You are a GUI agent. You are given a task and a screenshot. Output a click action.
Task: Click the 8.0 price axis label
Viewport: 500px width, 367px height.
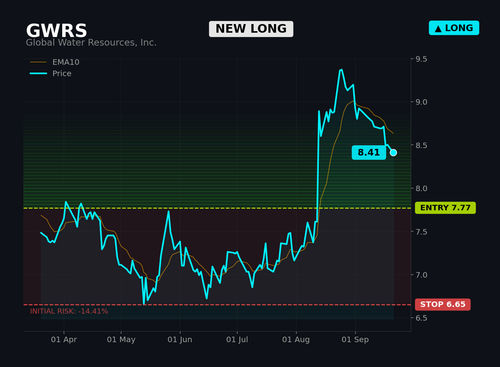pos(421,189)
